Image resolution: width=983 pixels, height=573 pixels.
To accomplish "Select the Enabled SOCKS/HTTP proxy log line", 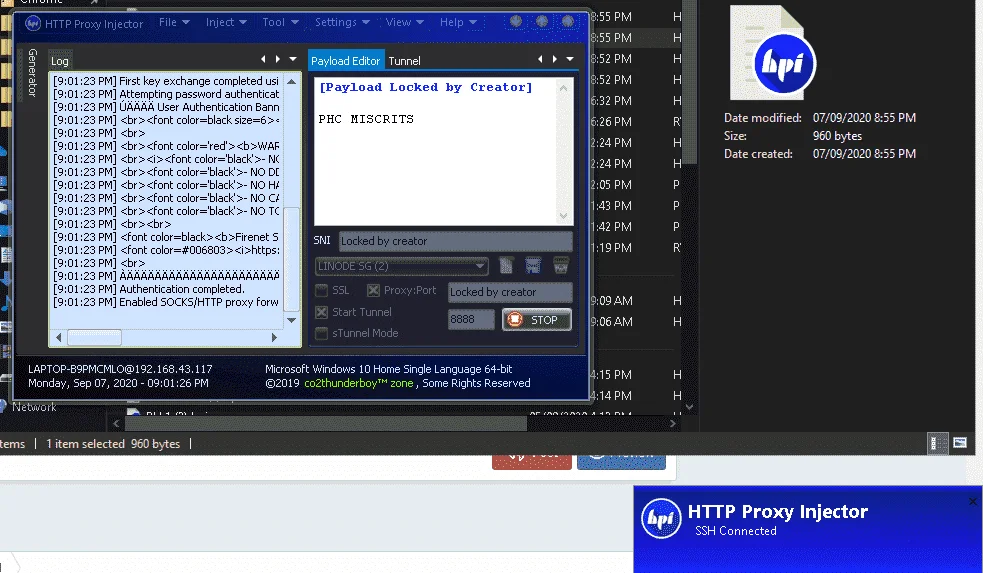I will click(x=166, y=302).
